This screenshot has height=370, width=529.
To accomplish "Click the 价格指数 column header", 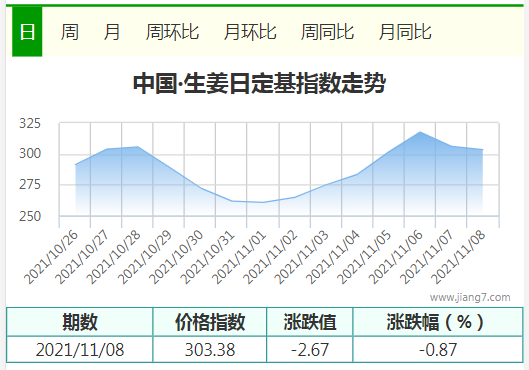I will (x=210, y=322).
